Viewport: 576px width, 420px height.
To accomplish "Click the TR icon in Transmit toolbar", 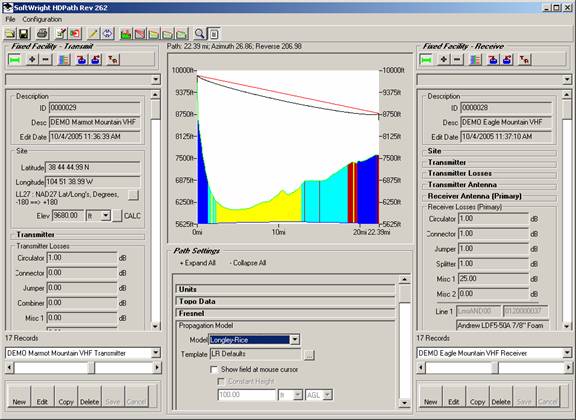I will [113, 59].
